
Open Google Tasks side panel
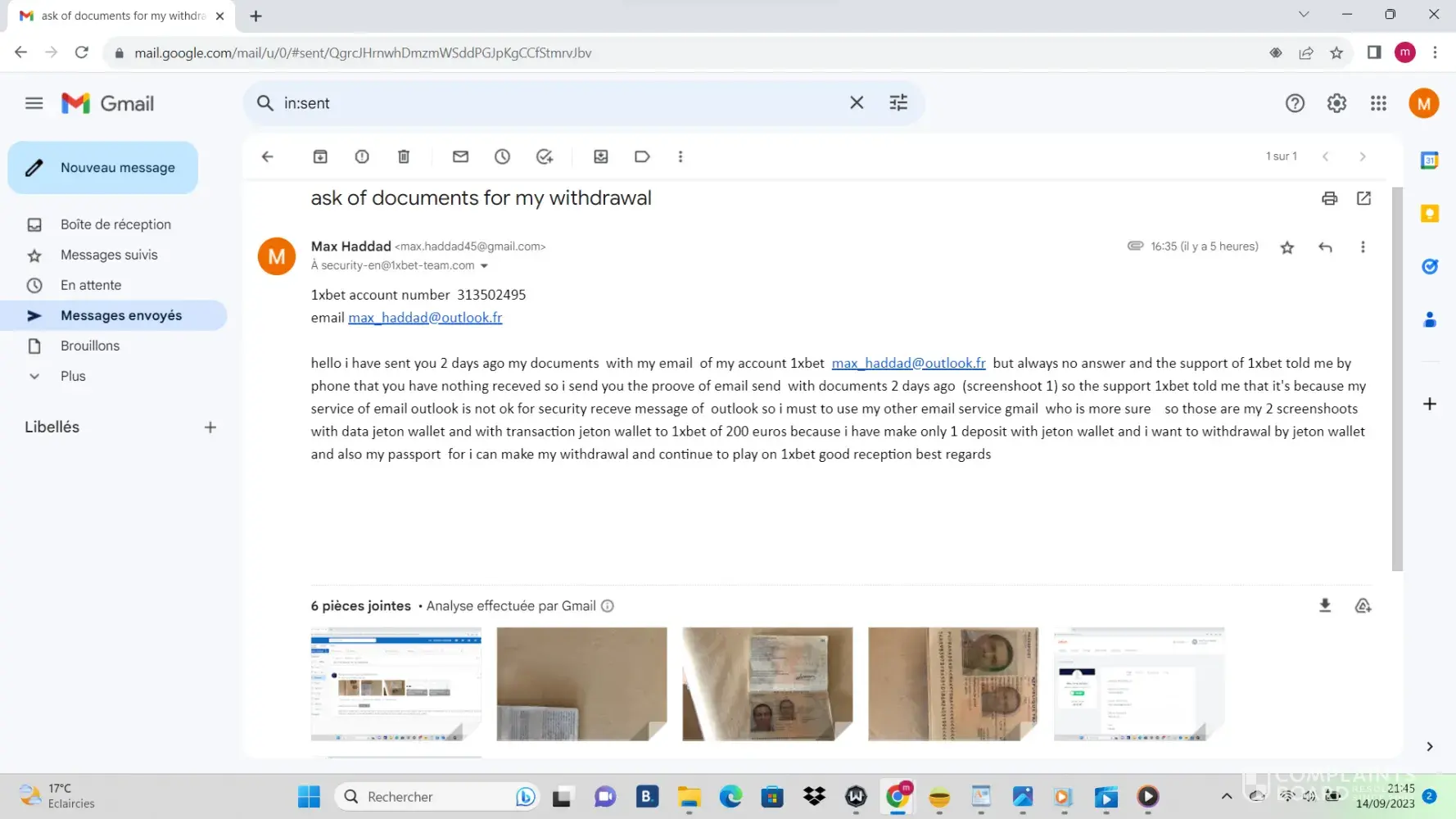click(x=1430, y=266)
